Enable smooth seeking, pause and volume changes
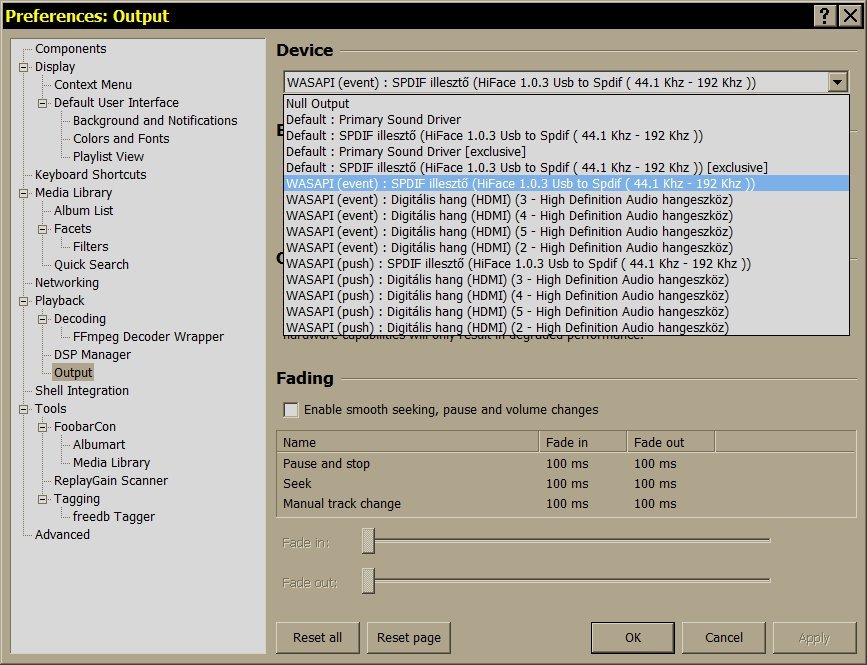This screenshot has height=665, width=867. (x=290, y=410)
